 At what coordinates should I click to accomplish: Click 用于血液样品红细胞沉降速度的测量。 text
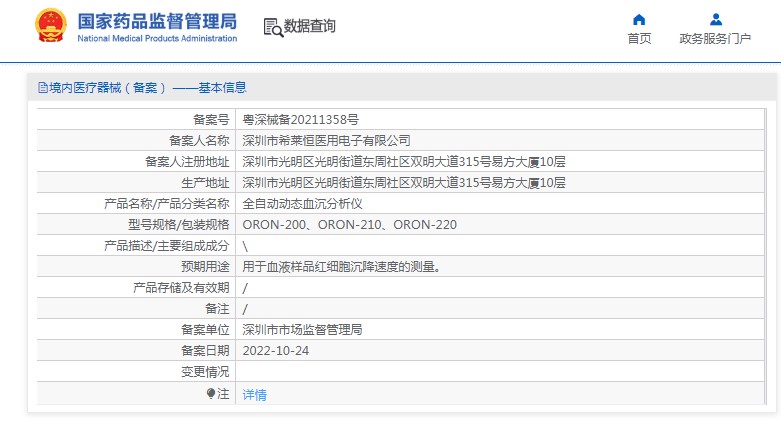pyautogui.click(x=342, y=267)
